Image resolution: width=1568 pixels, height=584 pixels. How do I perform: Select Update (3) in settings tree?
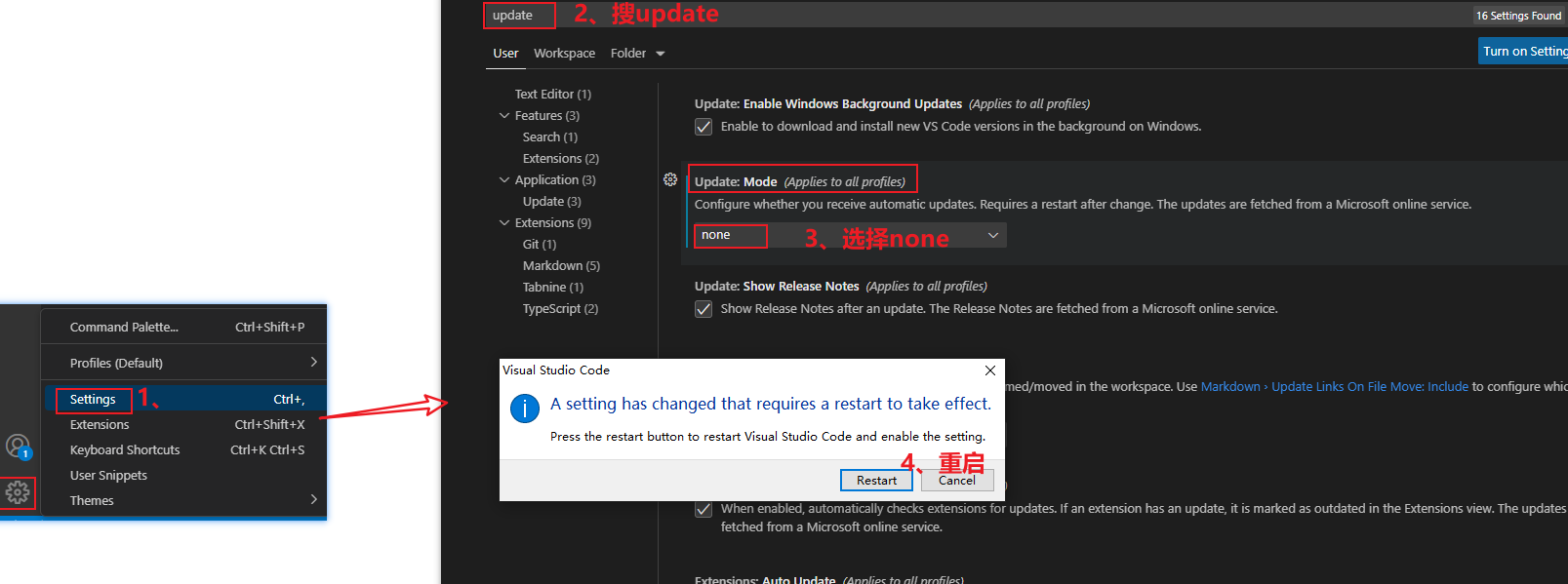(552, 202)
